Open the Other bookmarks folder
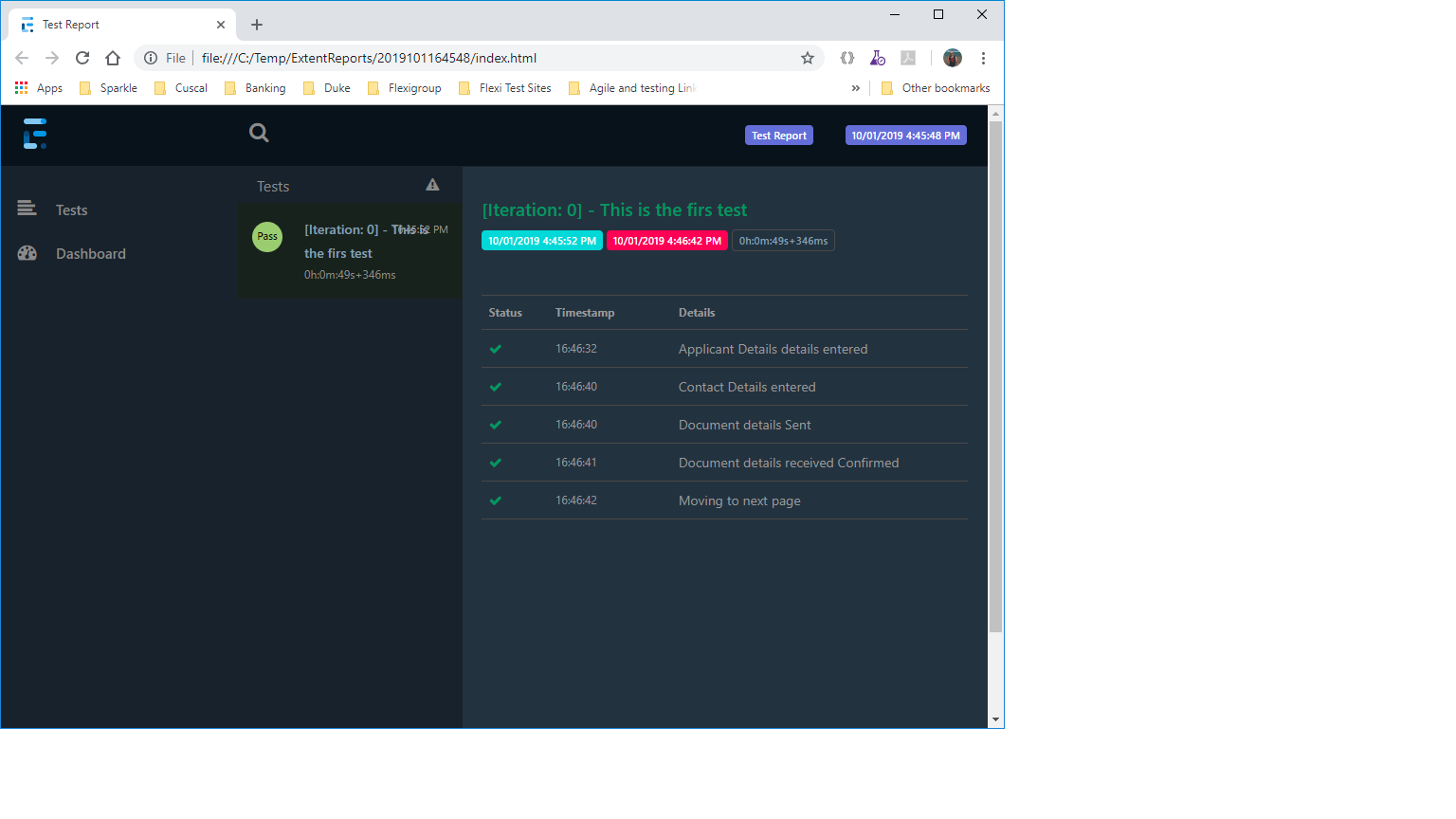 [x=936, y=88]
